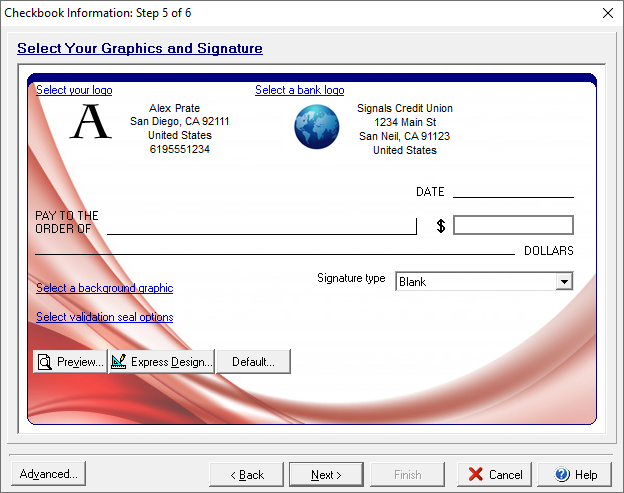The width and height of the screenshot is (624, 493).
Task: Click the blue question mark Help icon
Action: click(x=562, y=474)
